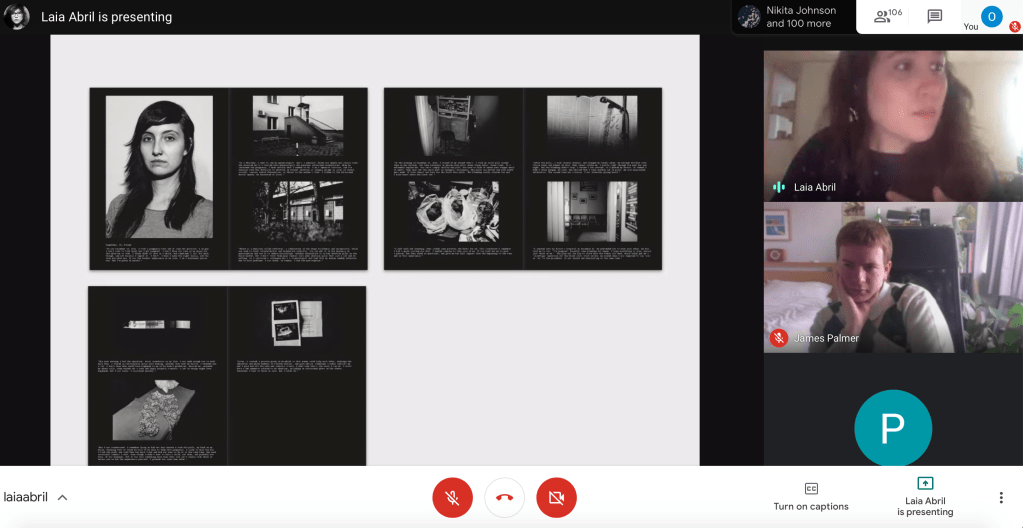The image size is (1023, 528).
Task: Click James Palmer's muted mic icon
Action: 779,338
